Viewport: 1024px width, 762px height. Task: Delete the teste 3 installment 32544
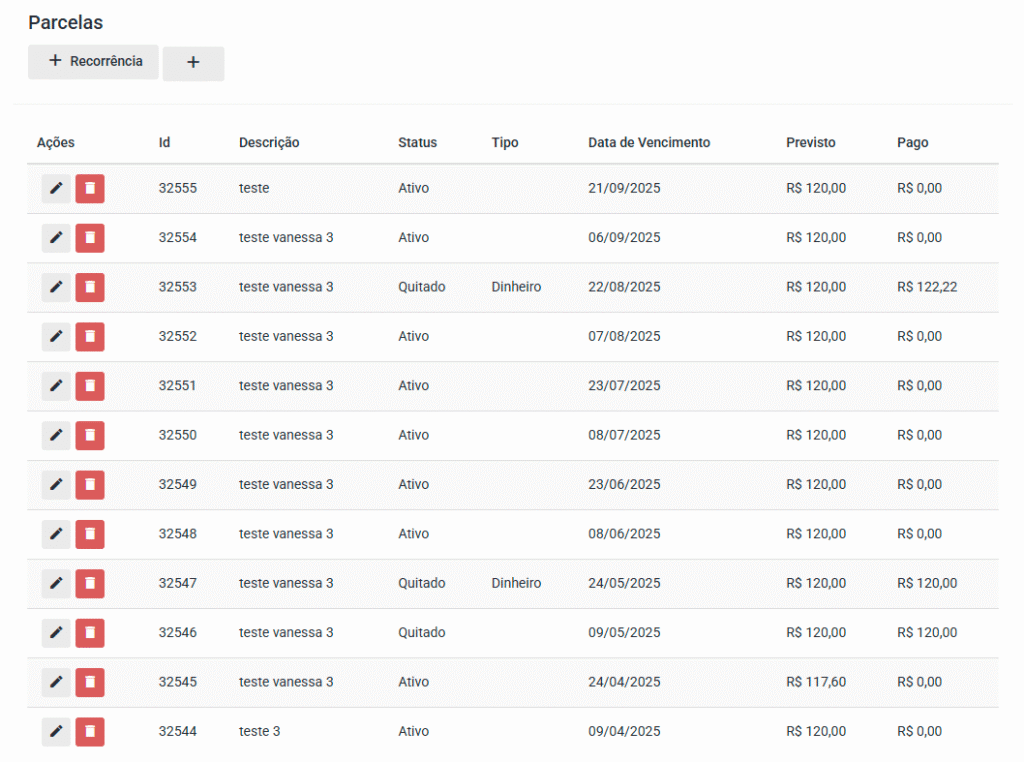(x=90, y=732)
